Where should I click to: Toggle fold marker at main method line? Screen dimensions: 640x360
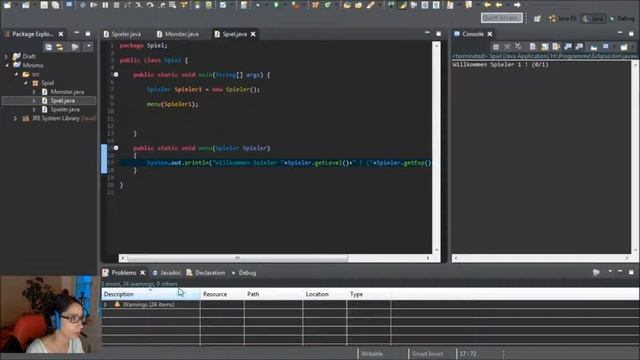pos(116,75)
